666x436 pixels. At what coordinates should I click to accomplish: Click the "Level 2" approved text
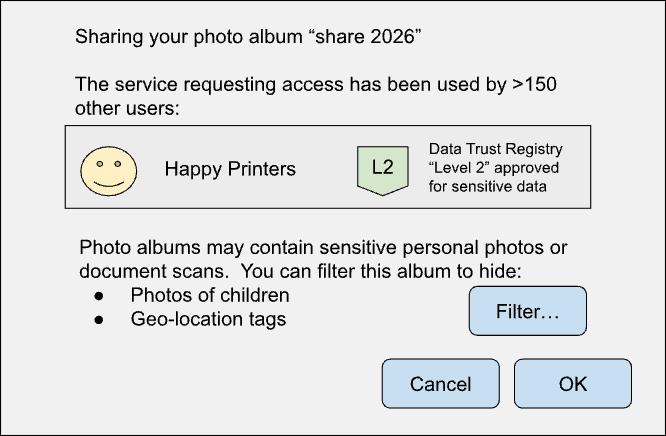click(x=494, y=166)
